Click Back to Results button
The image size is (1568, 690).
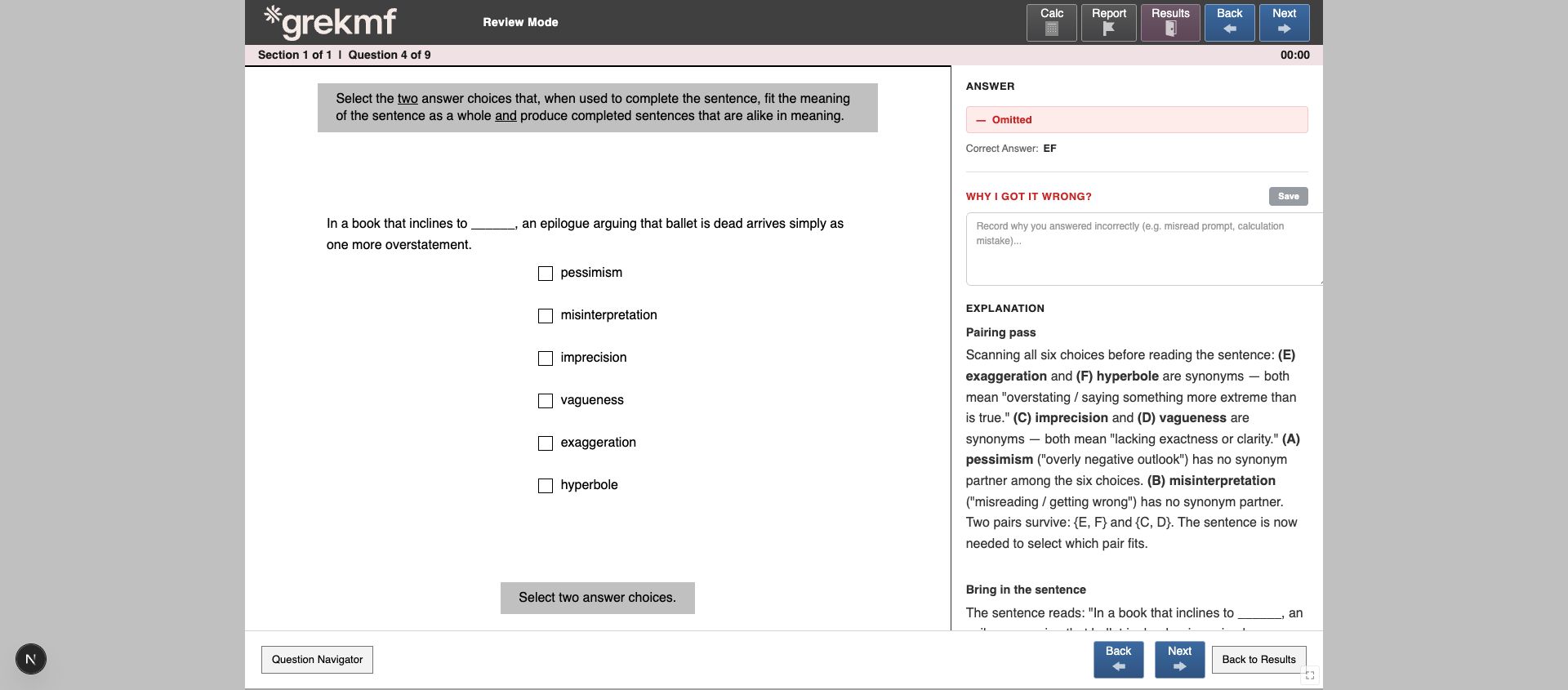pos(1258,660)
